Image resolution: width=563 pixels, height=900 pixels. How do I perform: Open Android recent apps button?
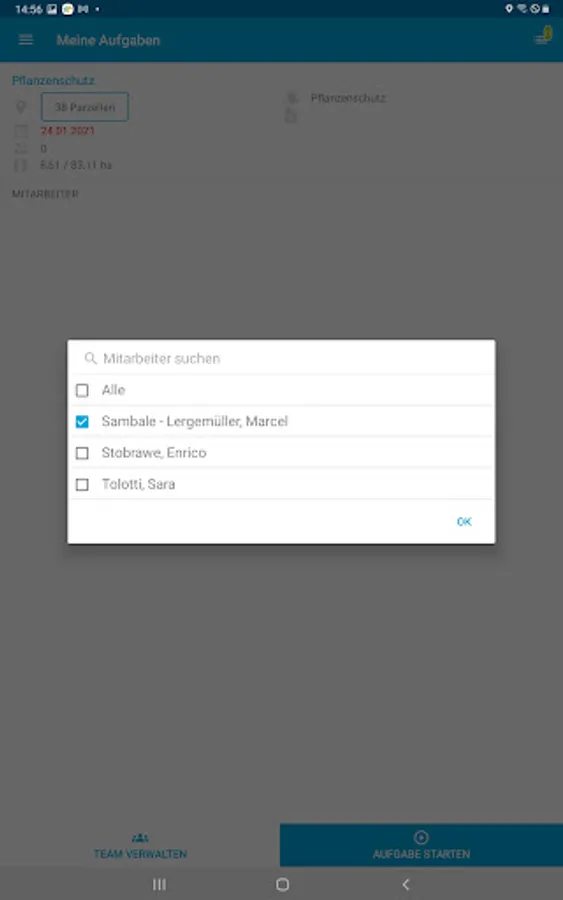159,885
